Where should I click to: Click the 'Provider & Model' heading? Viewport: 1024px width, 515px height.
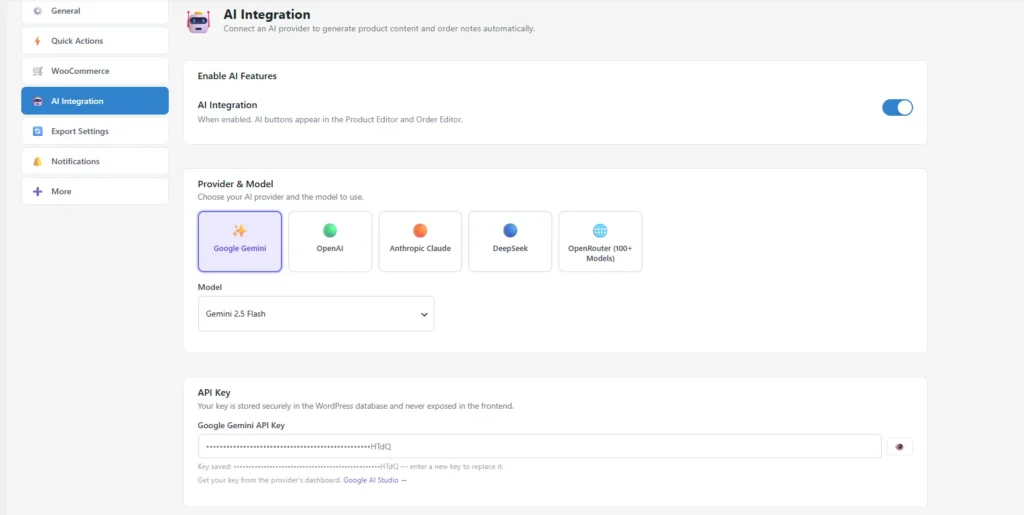(235, 184)
